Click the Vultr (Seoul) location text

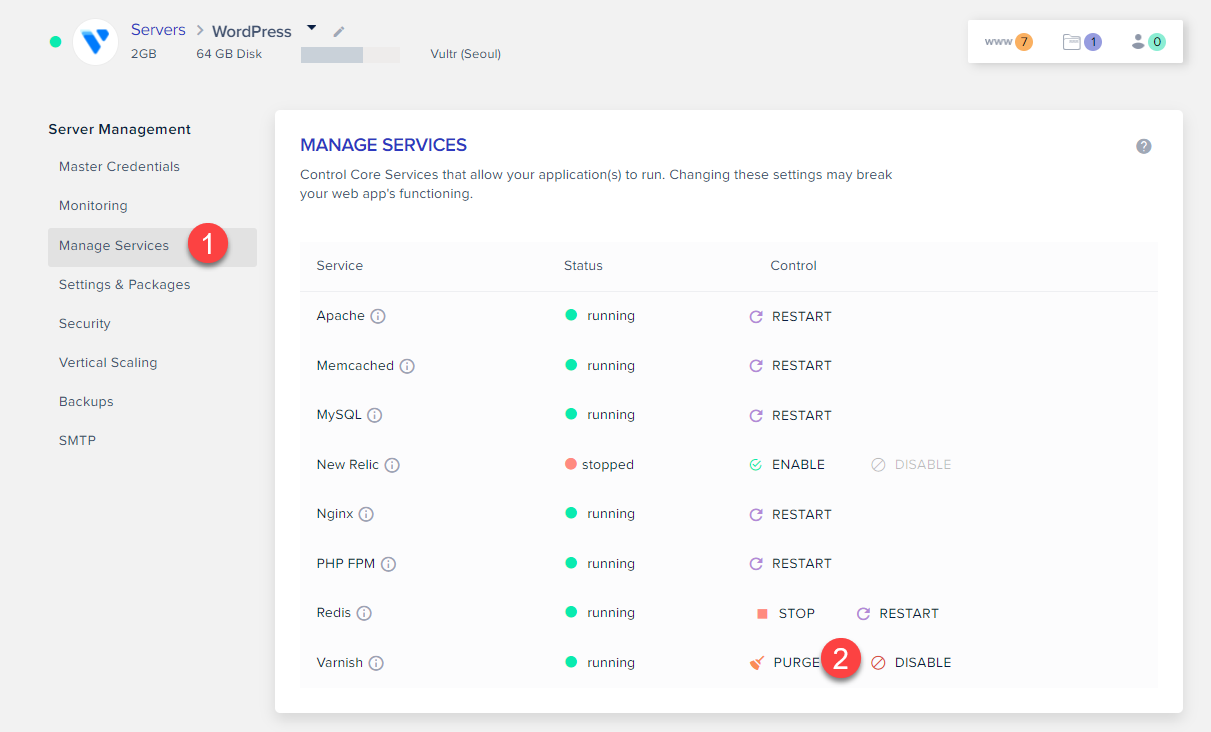(465, 54)
